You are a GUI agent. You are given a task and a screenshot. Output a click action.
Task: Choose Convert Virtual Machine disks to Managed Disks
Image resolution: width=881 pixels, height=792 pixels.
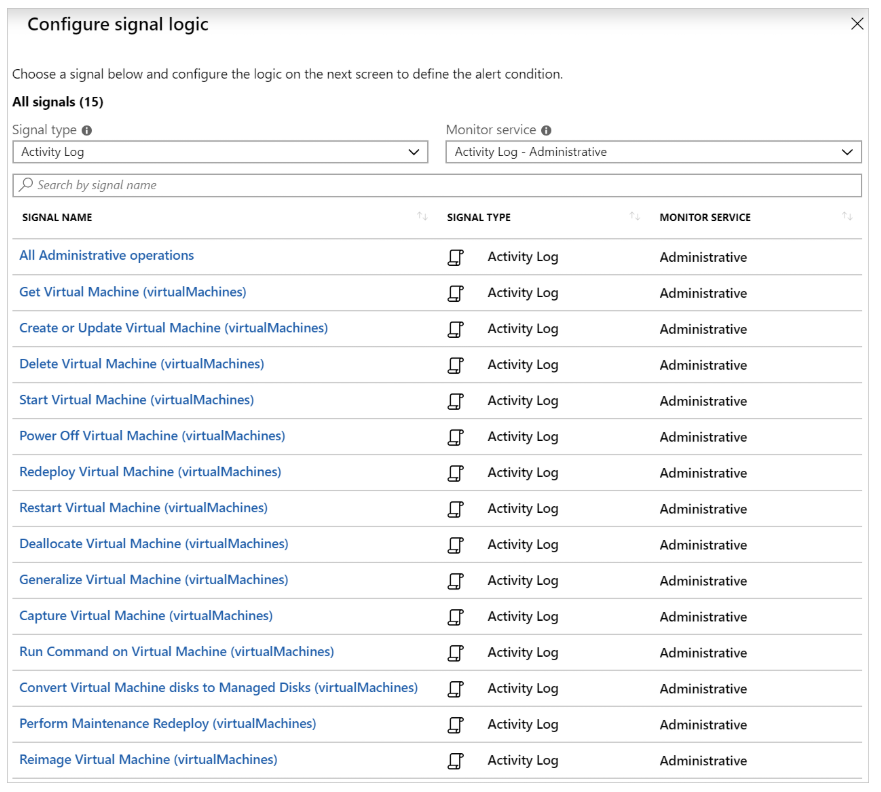coord(218,688)
